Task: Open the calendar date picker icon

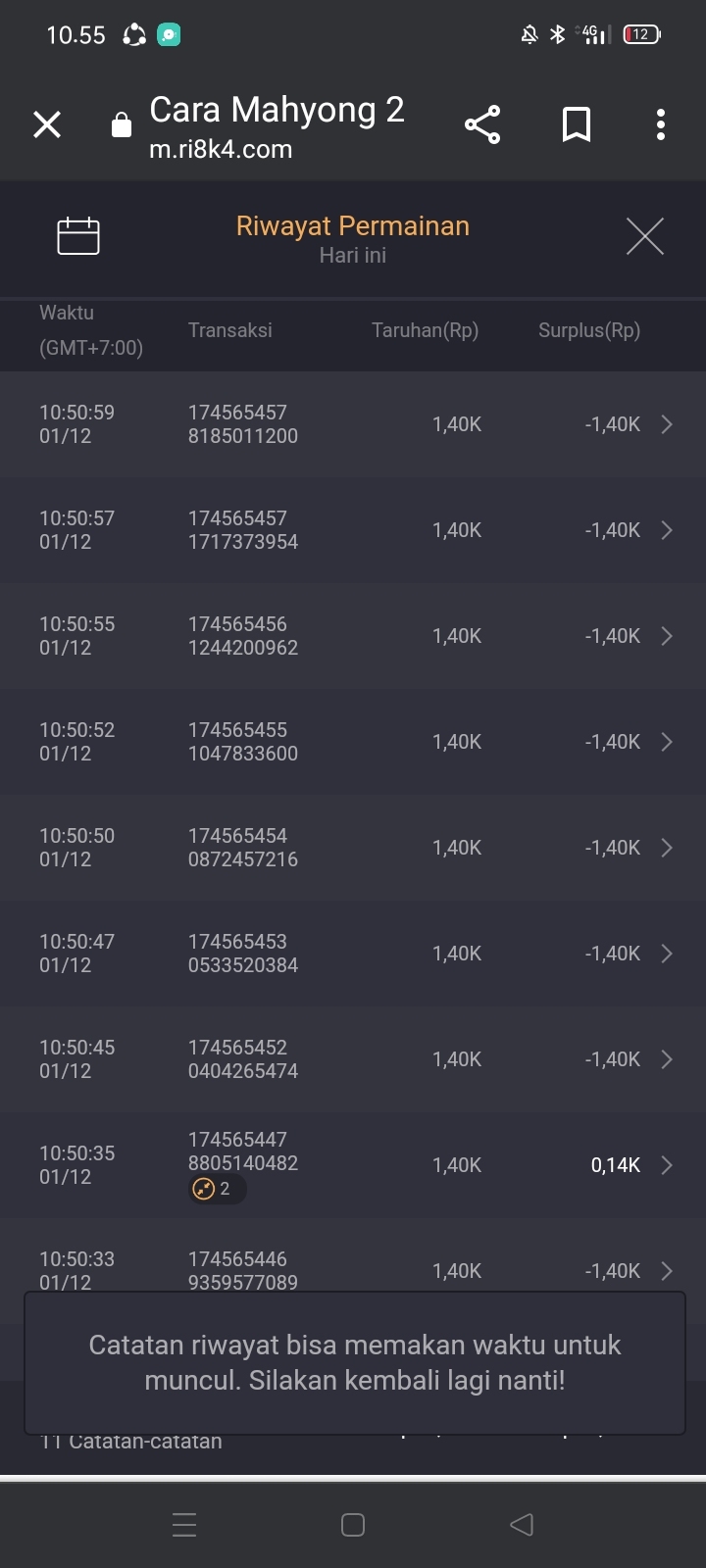Action: pyautogui.click(x=78, y=236)
